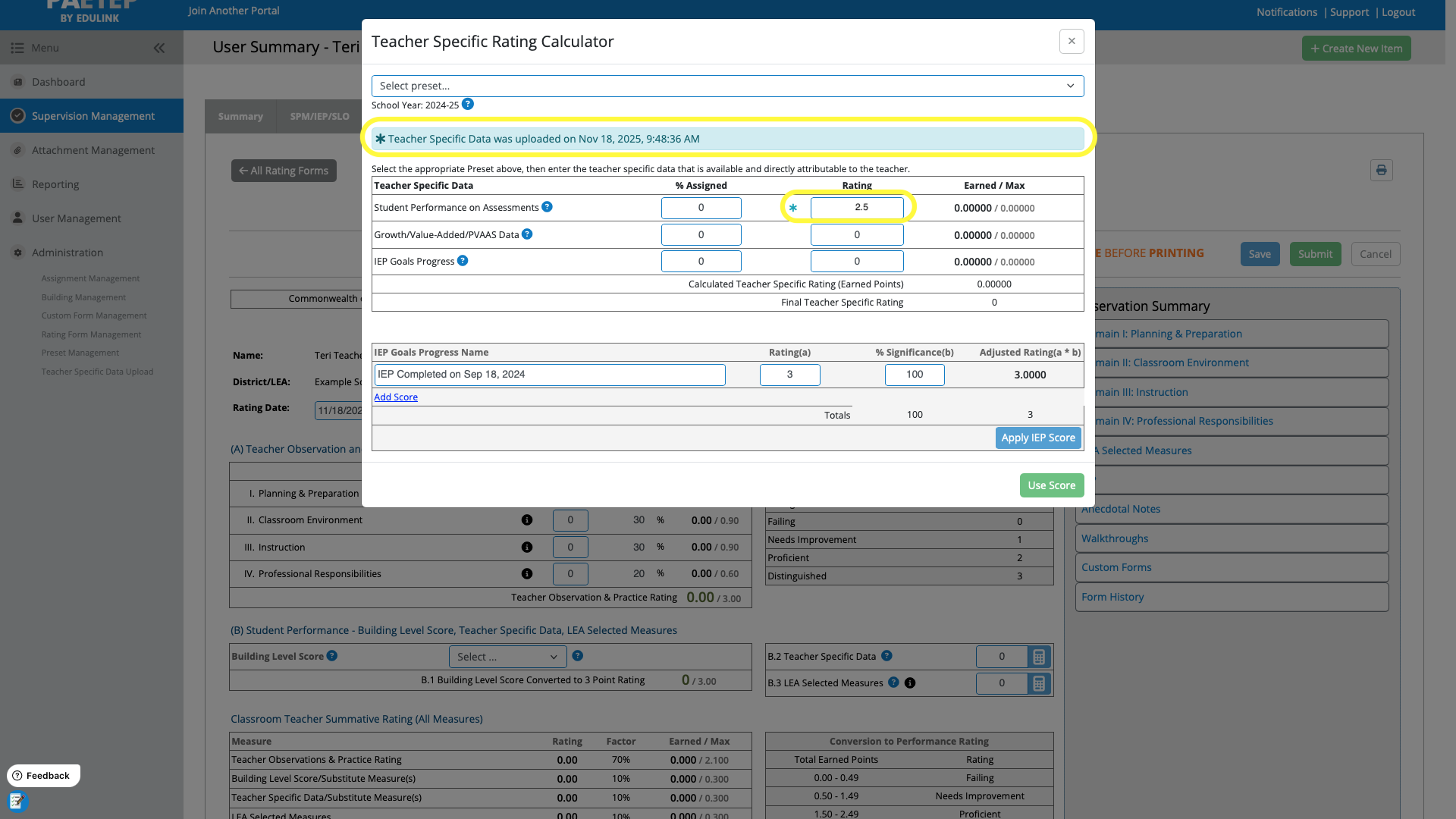
Task: Collapse the sidebar menu with chevrons icon
Action: point(159,48)
